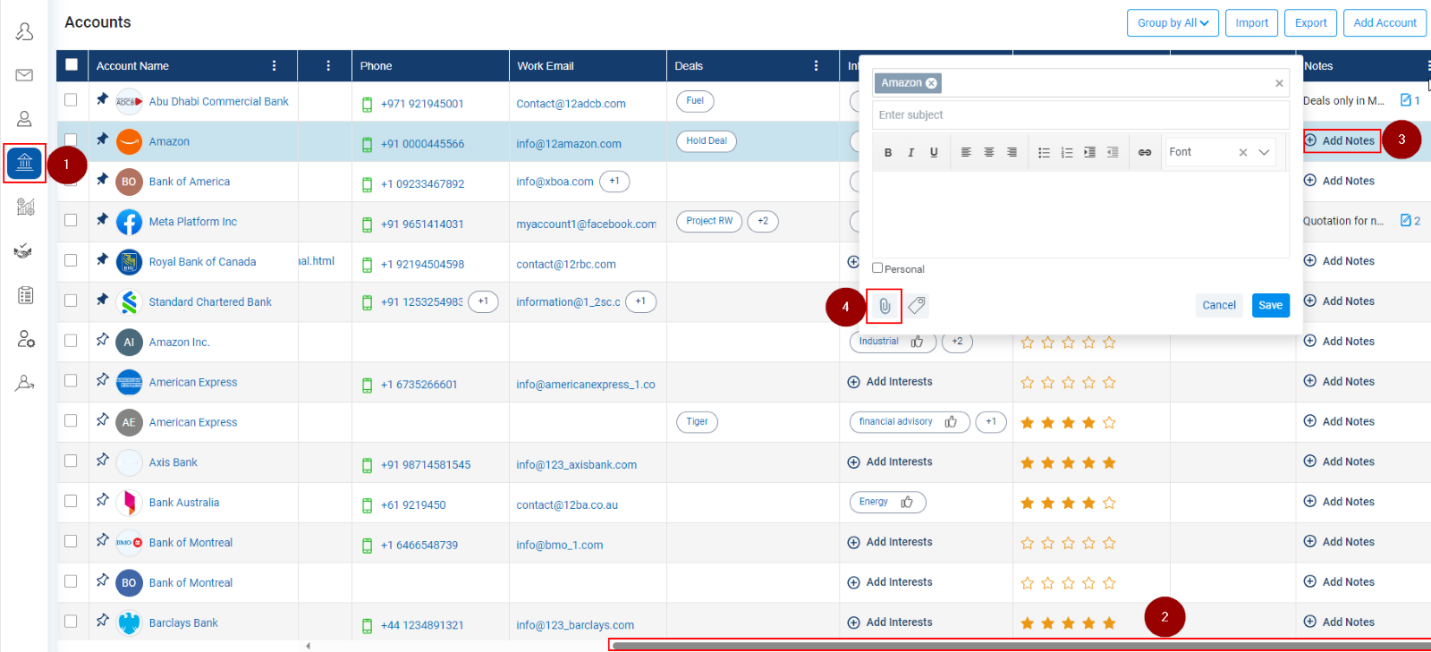Sort by the Work Email column header
1431x652 pixels.
click(x=545, y=66)
